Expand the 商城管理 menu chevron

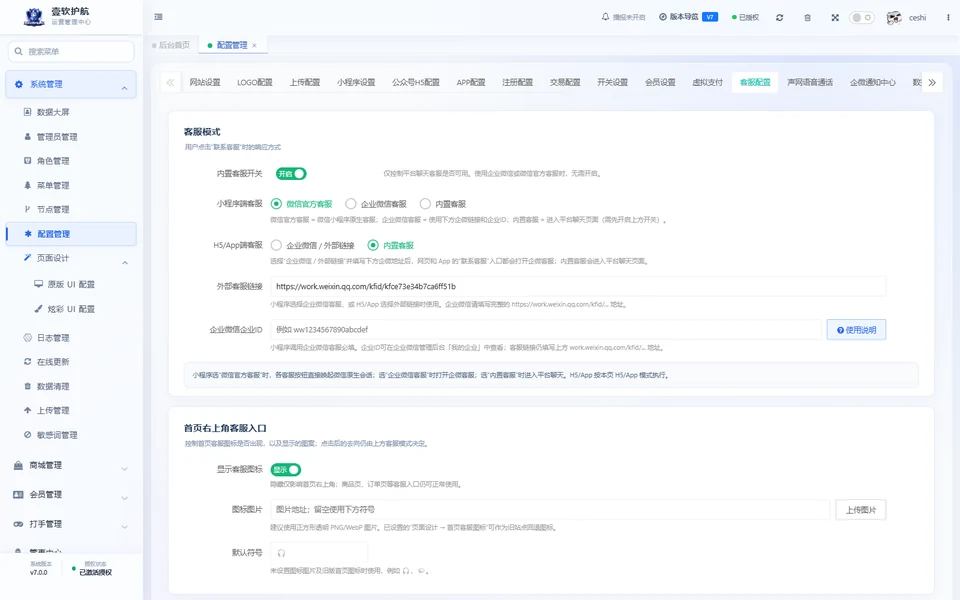(x=124, y=469)
